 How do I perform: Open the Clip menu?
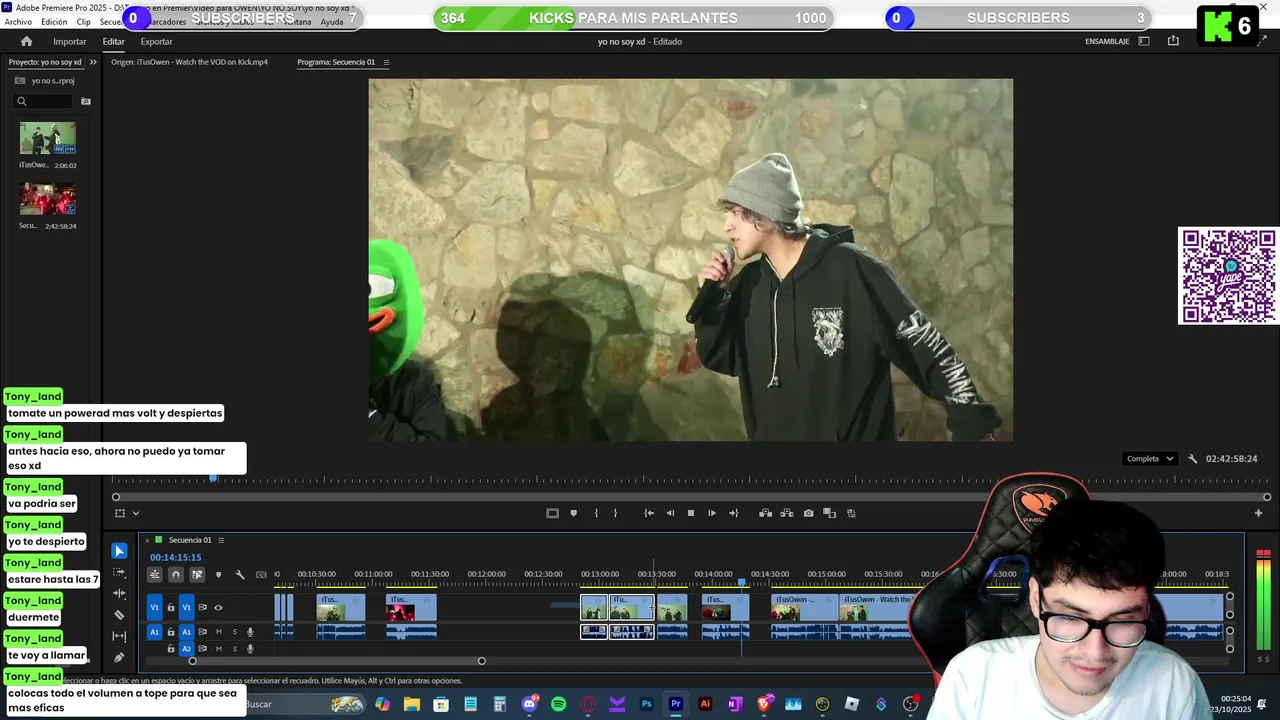(84, 22)
